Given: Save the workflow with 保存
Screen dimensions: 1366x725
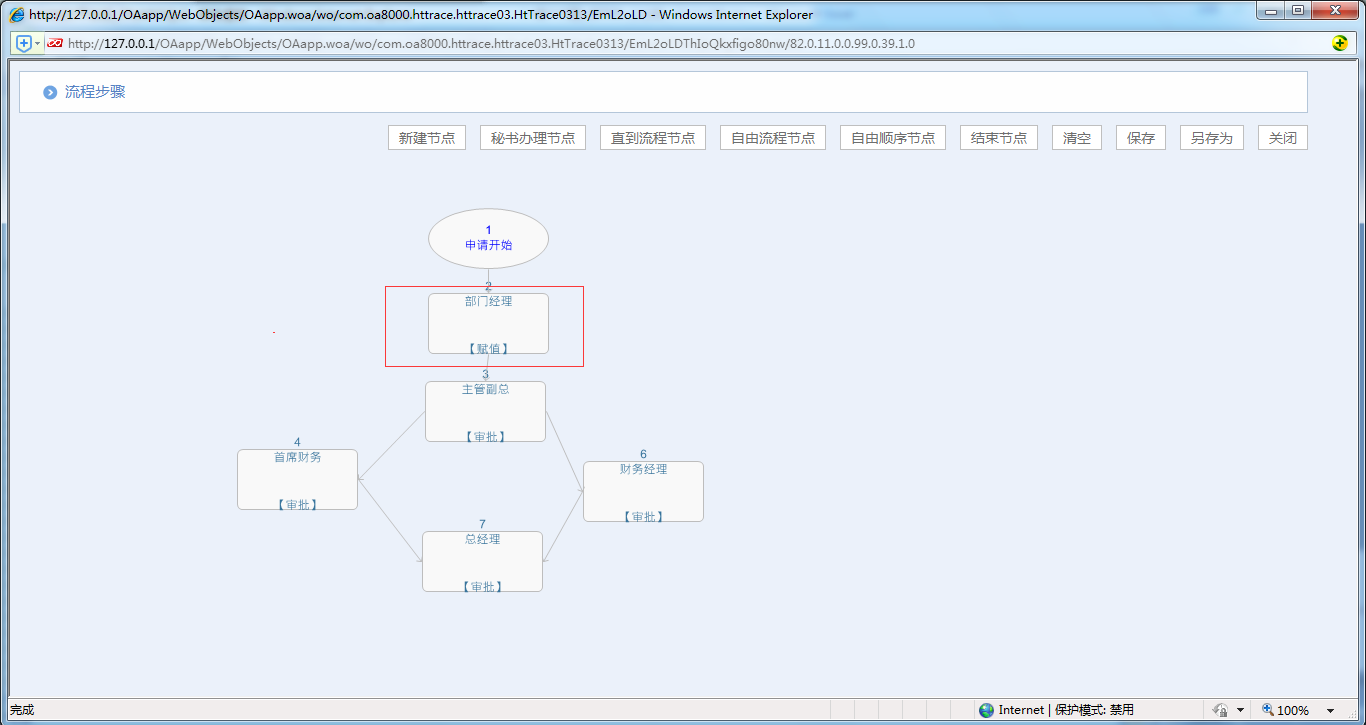Looking at the screenshot, I should point(1141,138).
